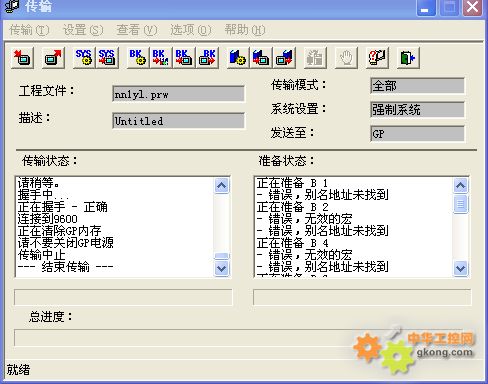Click the 发送至 field showing GP
The image size is (488, 384).
(417, 134)
